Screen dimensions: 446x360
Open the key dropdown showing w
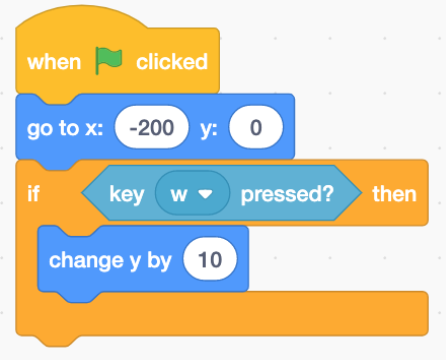click(192, 194)
